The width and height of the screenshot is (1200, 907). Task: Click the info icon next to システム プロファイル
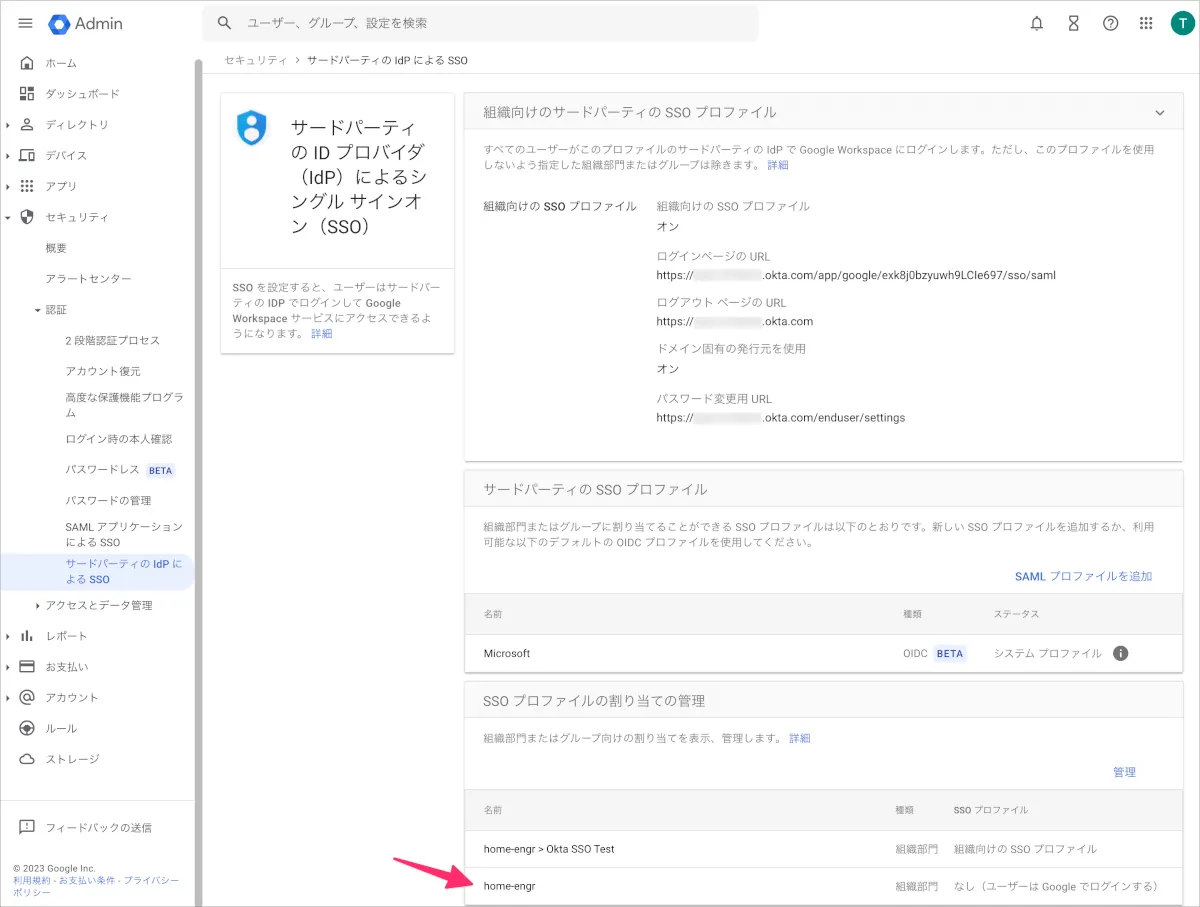point(1120,653)
